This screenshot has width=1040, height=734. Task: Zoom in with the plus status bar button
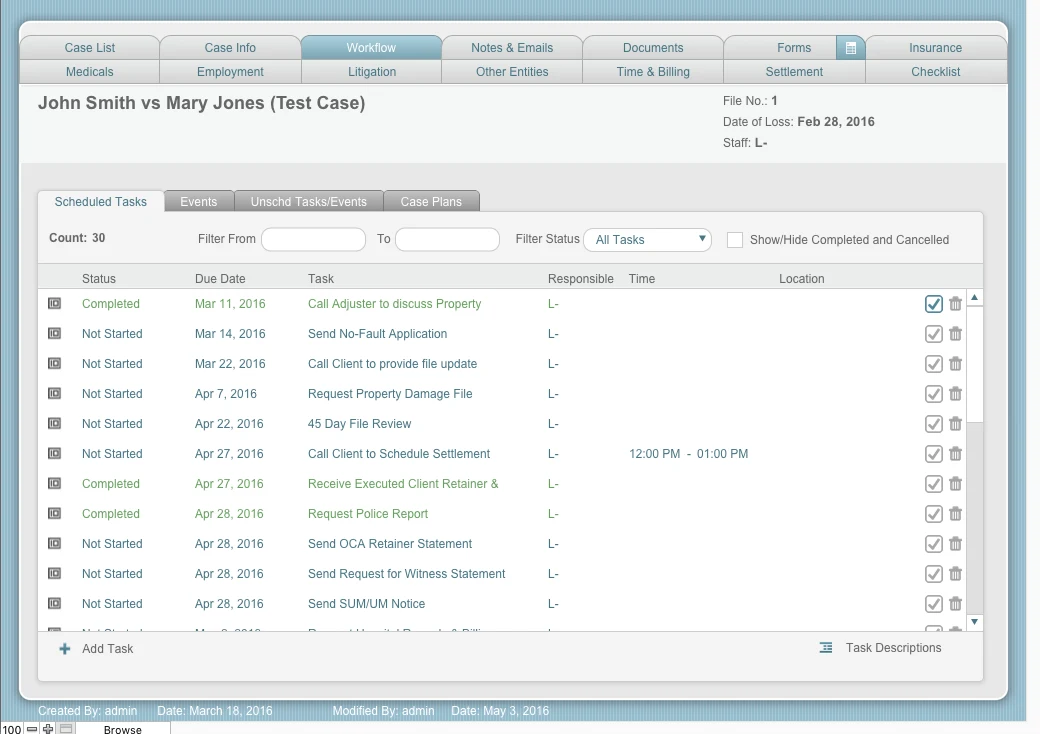[x=48, y=728]
